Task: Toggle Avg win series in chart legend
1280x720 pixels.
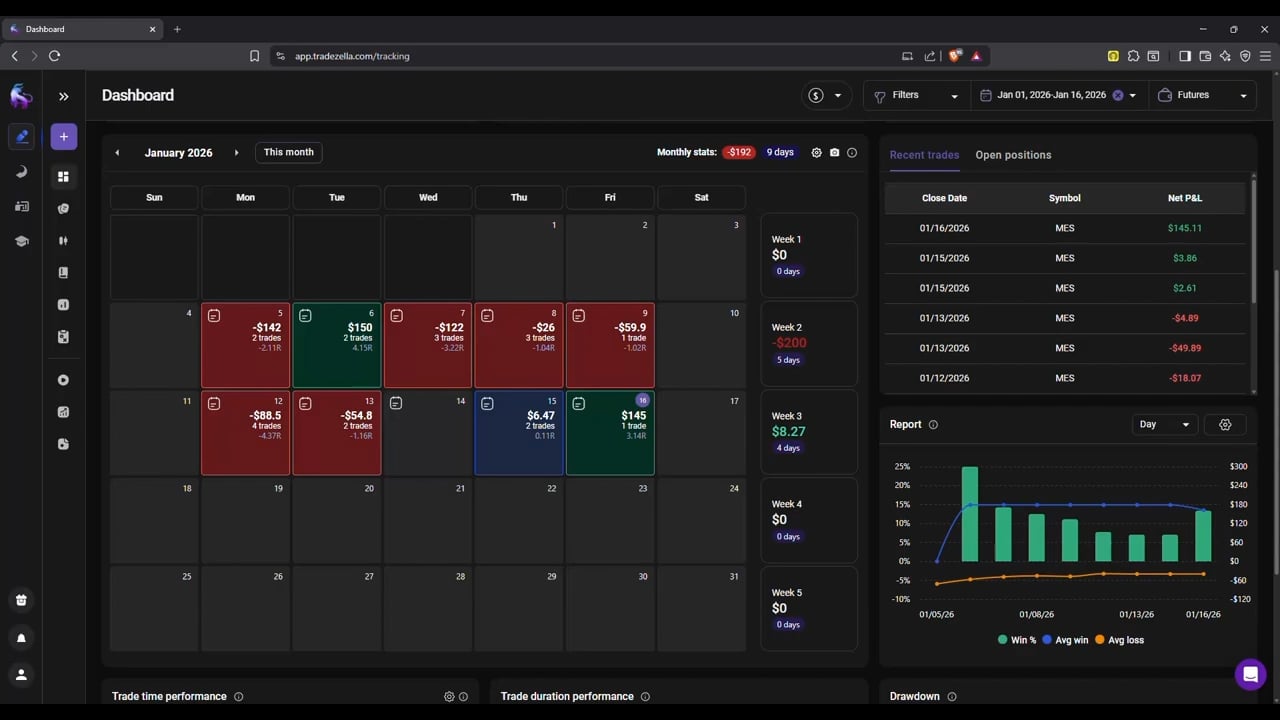Action: pos(1065,640)
